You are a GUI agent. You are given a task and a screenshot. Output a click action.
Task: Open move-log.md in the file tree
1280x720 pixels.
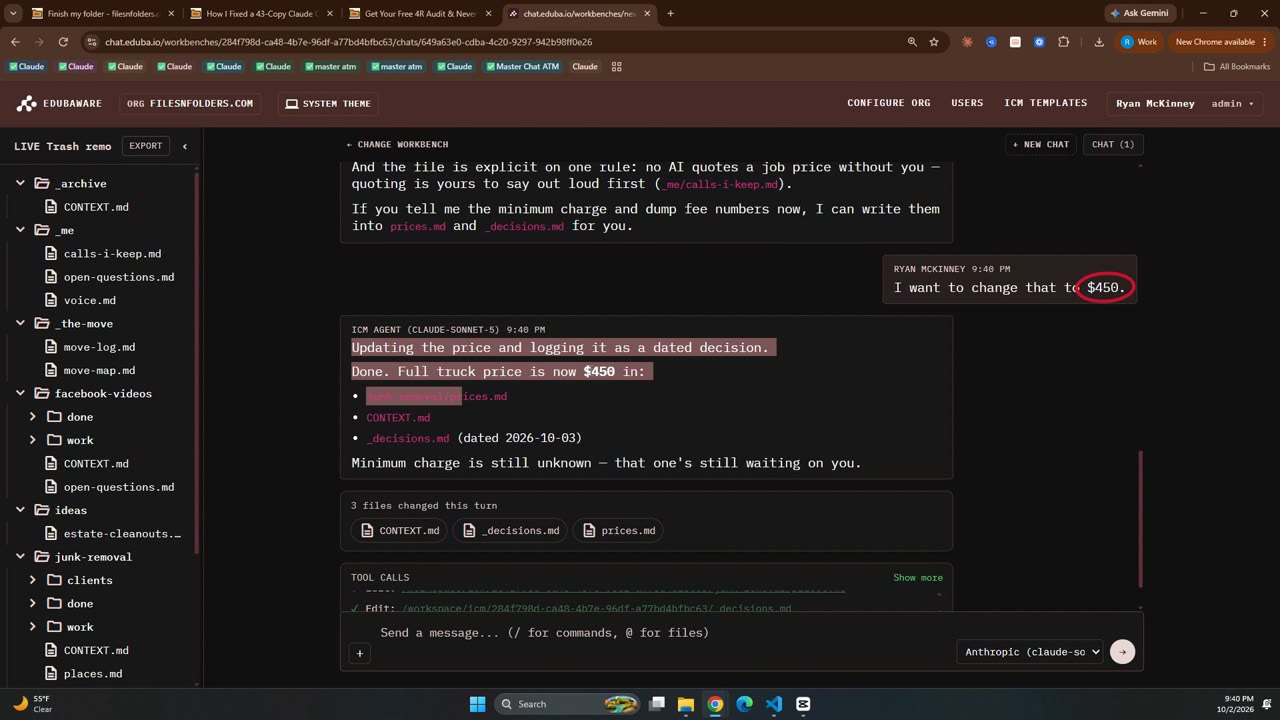tap(99, 347)
